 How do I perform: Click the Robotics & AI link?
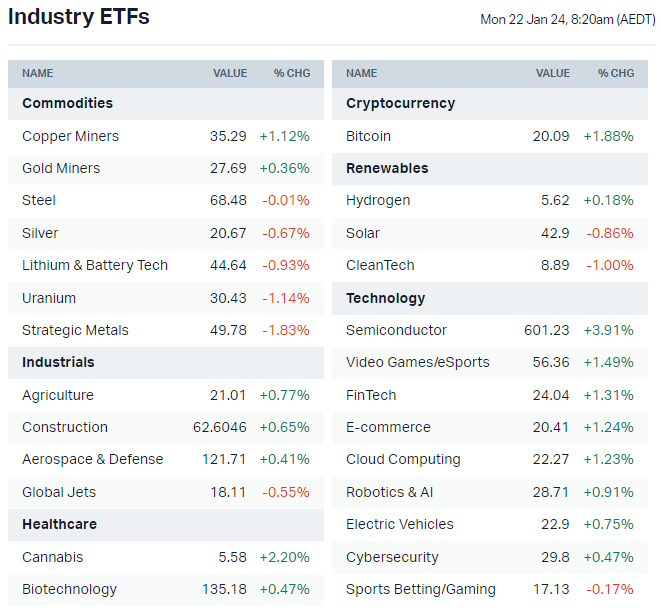coord(390,492)
